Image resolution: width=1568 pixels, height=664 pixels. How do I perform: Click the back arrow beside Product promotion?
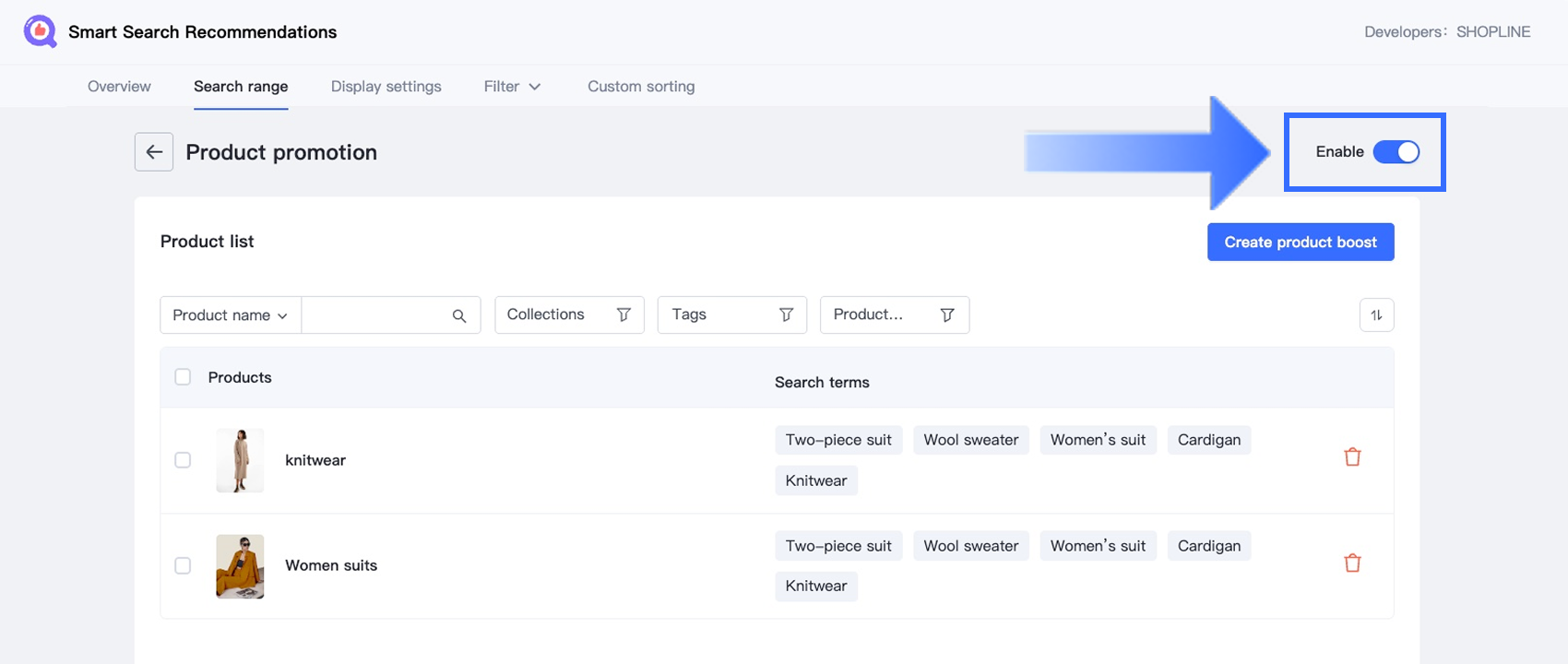pyautogui.click(x=154, y=152)
